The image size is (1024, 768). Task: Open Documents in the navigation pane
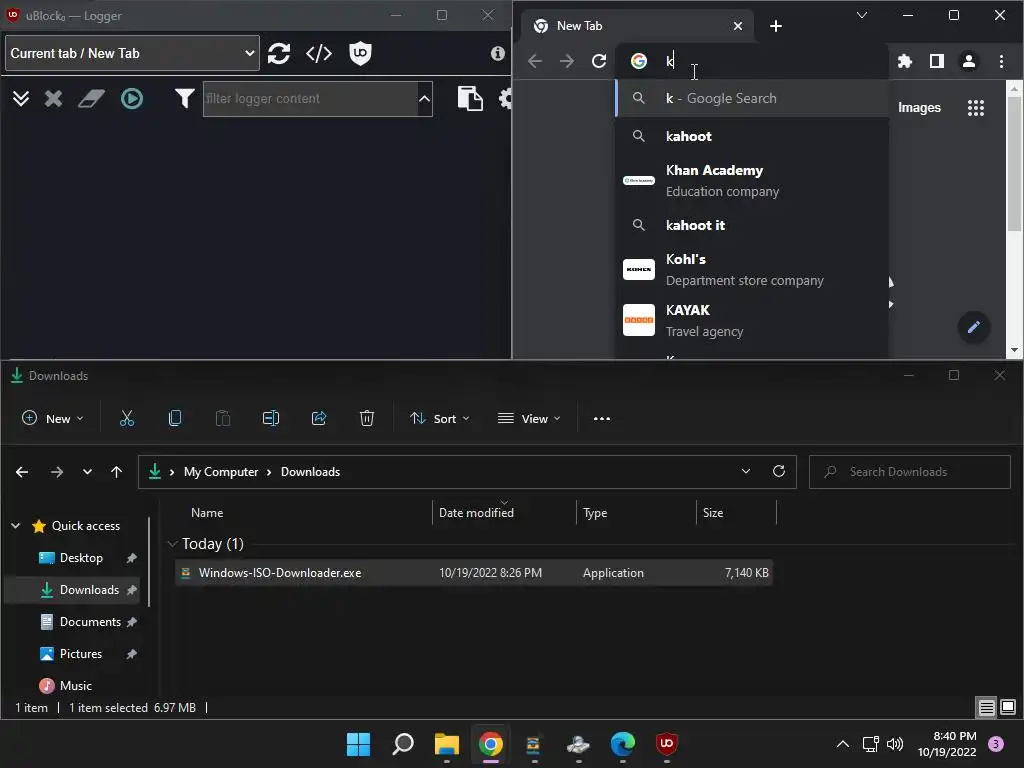pos(90,622)
